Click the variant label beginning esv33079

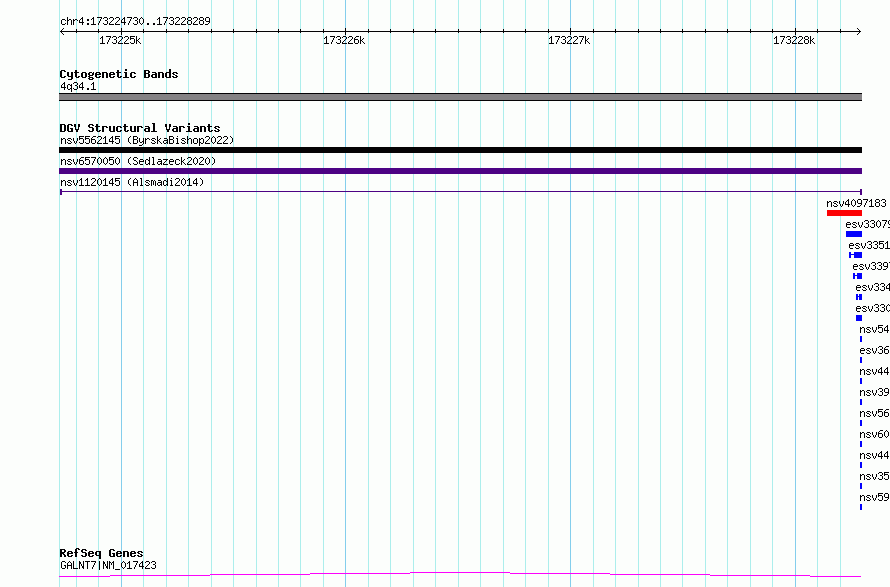pyautogui.click(x=867, y=224)
